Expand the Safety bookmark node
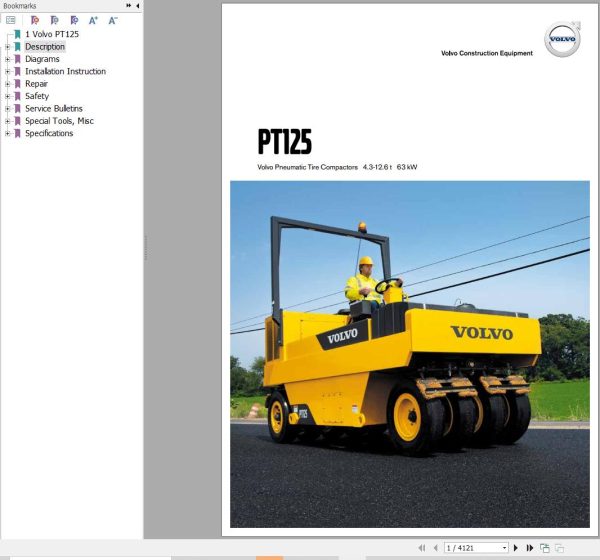This screenshot has width=600, height=560. [x=7, y=96]
